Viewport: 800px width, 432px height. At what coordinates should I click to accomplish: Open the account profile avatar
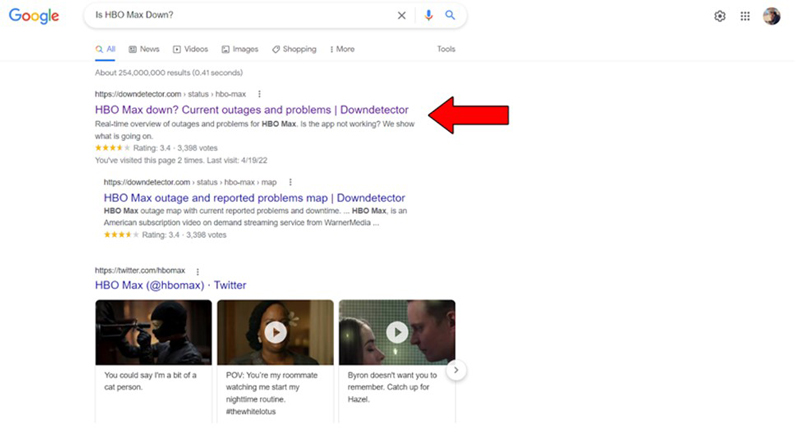(771, 16)
